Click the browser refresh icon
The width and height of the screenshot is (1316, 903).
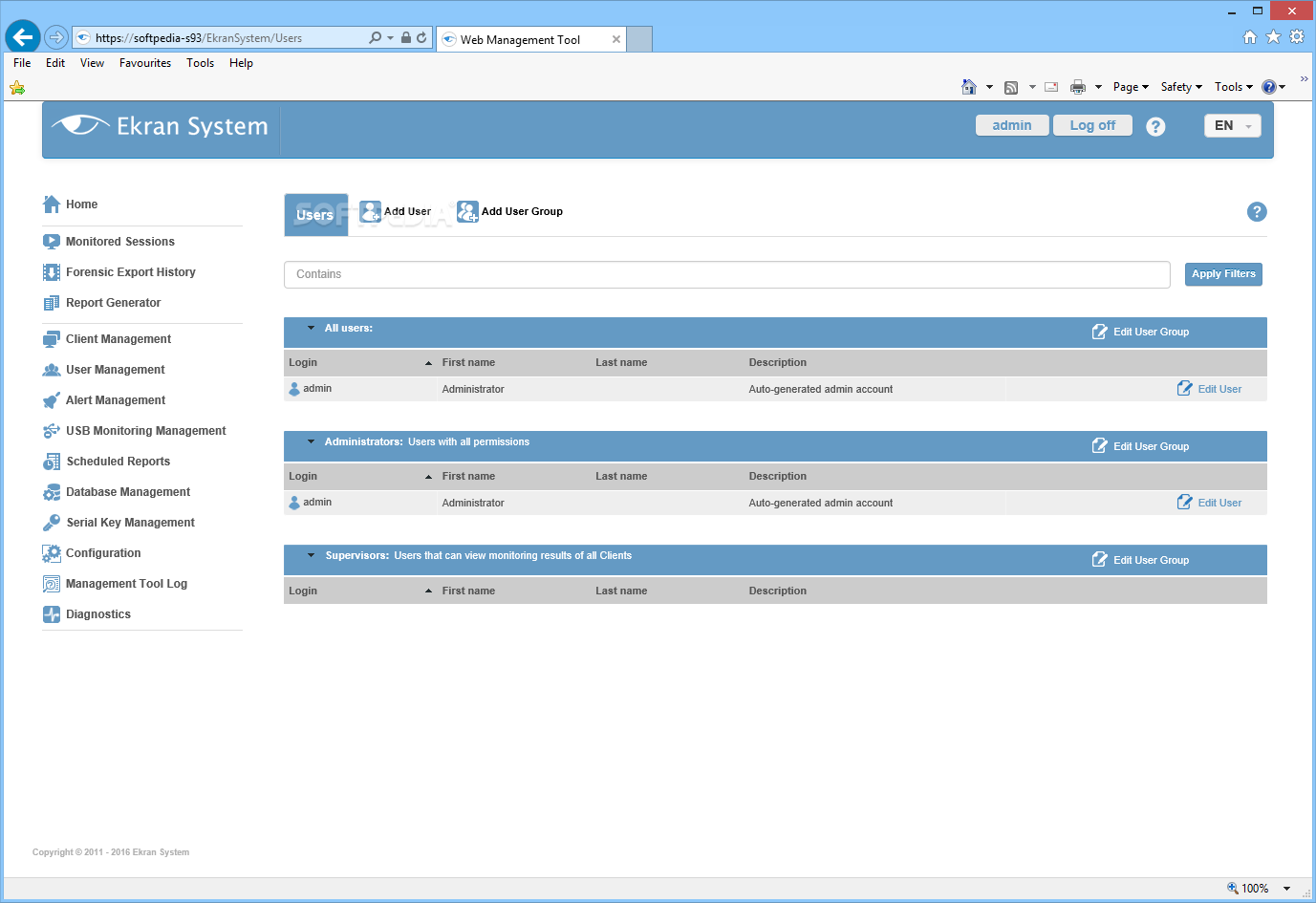(x=421, y=38)
